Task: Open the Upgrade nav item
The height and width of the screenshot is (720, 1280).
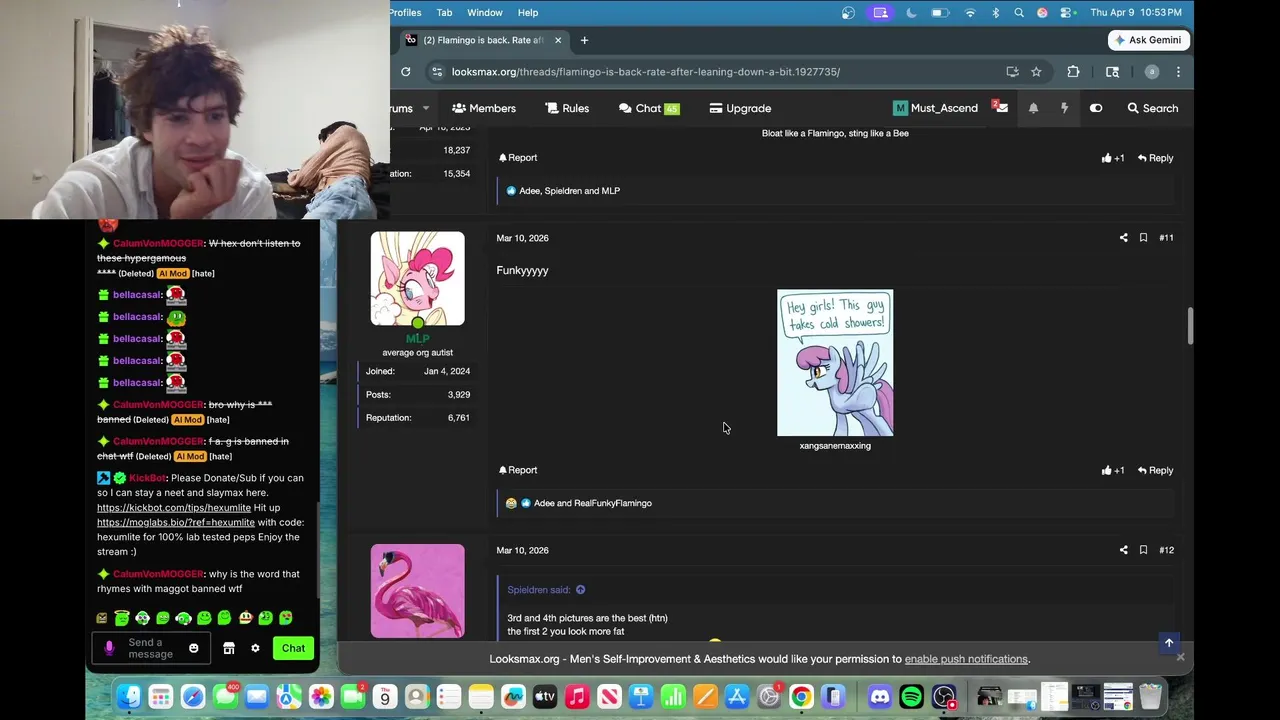Action: [x=740, y=108]
